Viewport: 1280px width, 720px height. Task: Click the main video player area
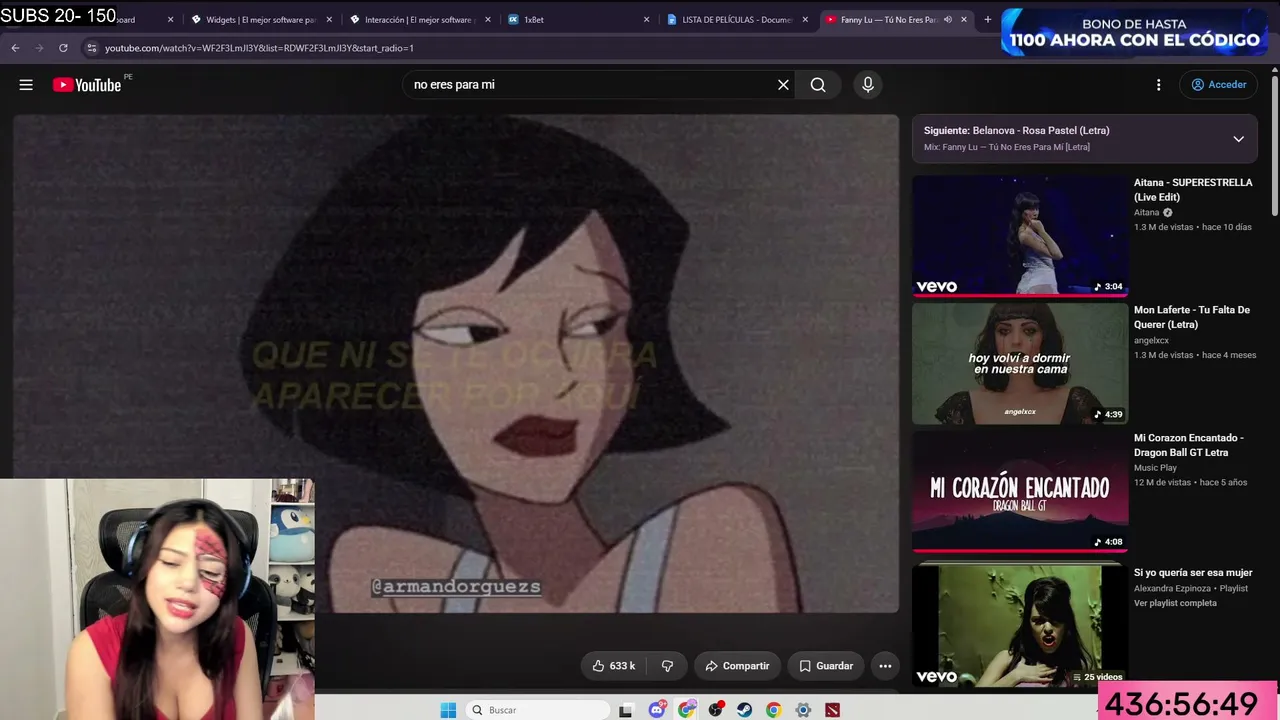tap(456, 364)
